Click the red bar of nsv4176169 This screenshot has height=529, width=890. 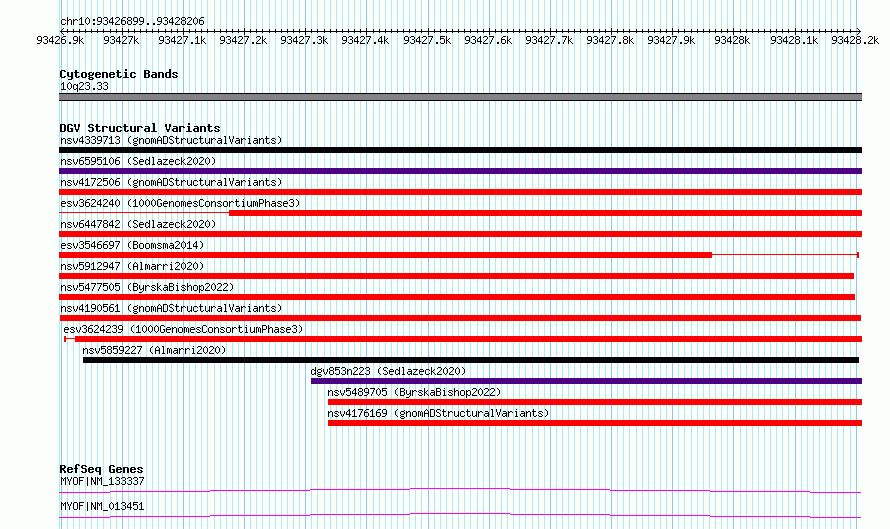click(595, 423)
